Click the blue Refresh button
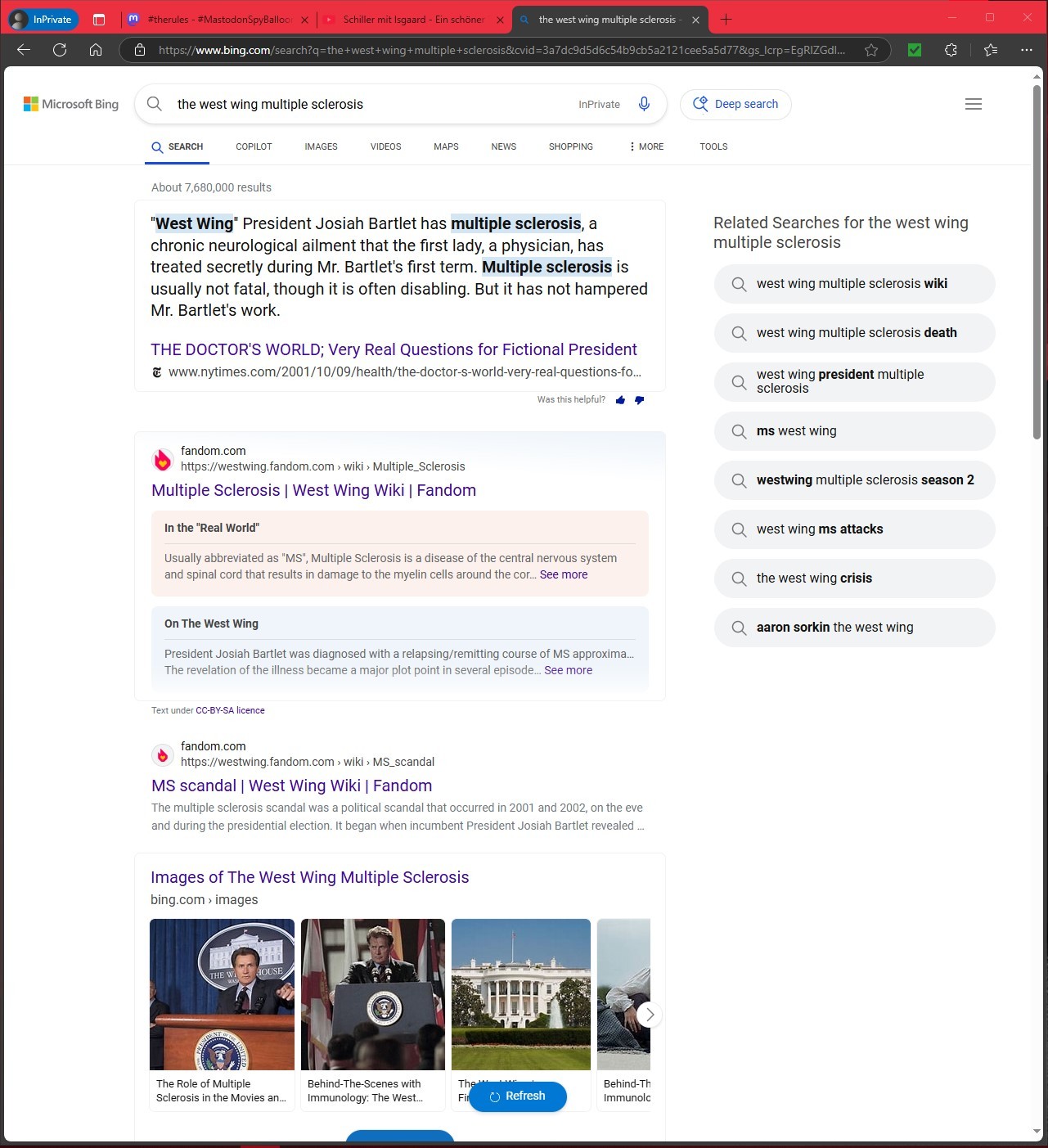1048x1148 pixels. pyautogui.click(x=518, y=1096)
